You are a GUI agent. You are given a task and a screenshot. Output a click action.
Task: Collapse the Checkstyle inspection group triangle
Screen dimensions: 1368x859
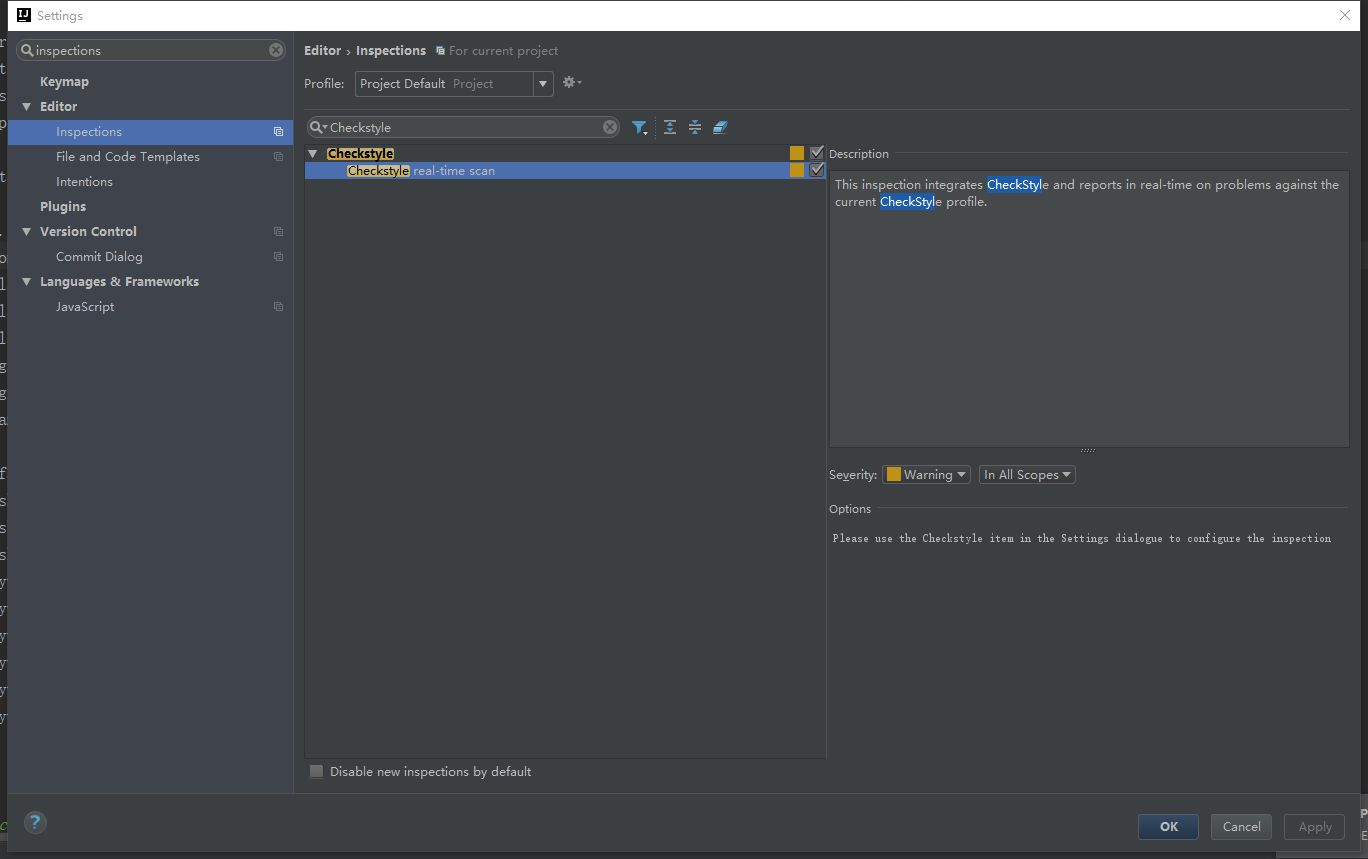click(x=313, y=152)
